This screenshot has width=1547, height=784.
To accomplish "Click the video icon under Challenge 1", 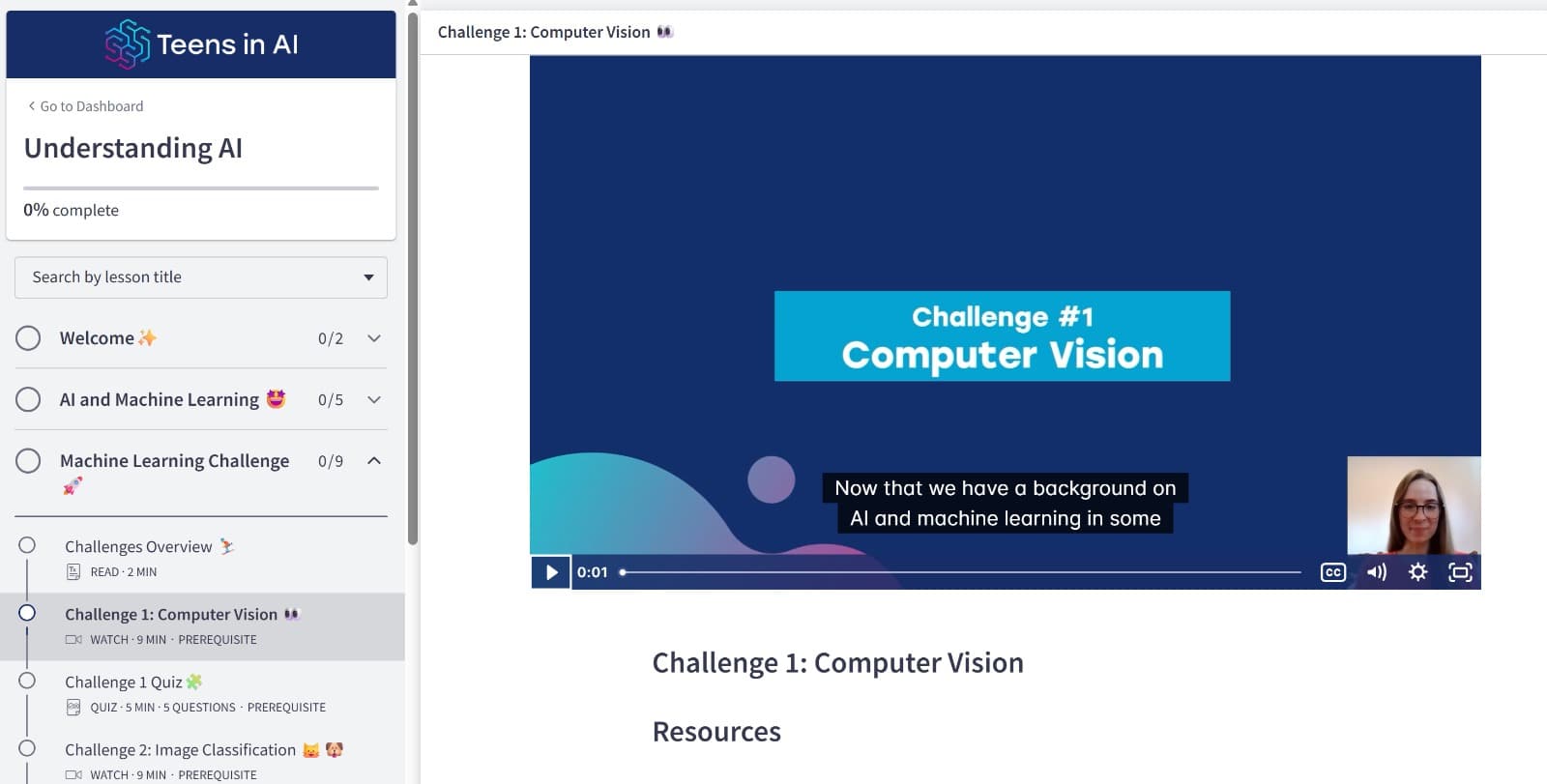I will 73,640.
